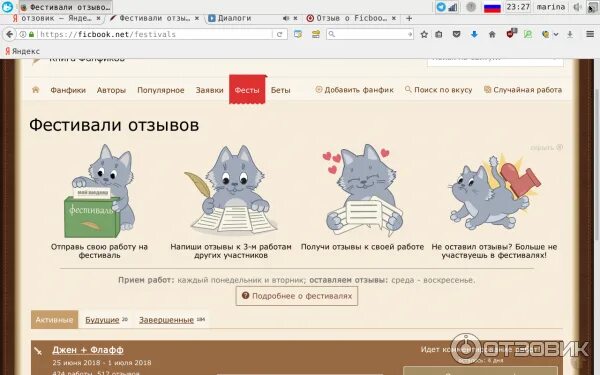This screenshot has height=375, width=600.
Task: Open Случайная работа link
Action: [x=523, y=90]
